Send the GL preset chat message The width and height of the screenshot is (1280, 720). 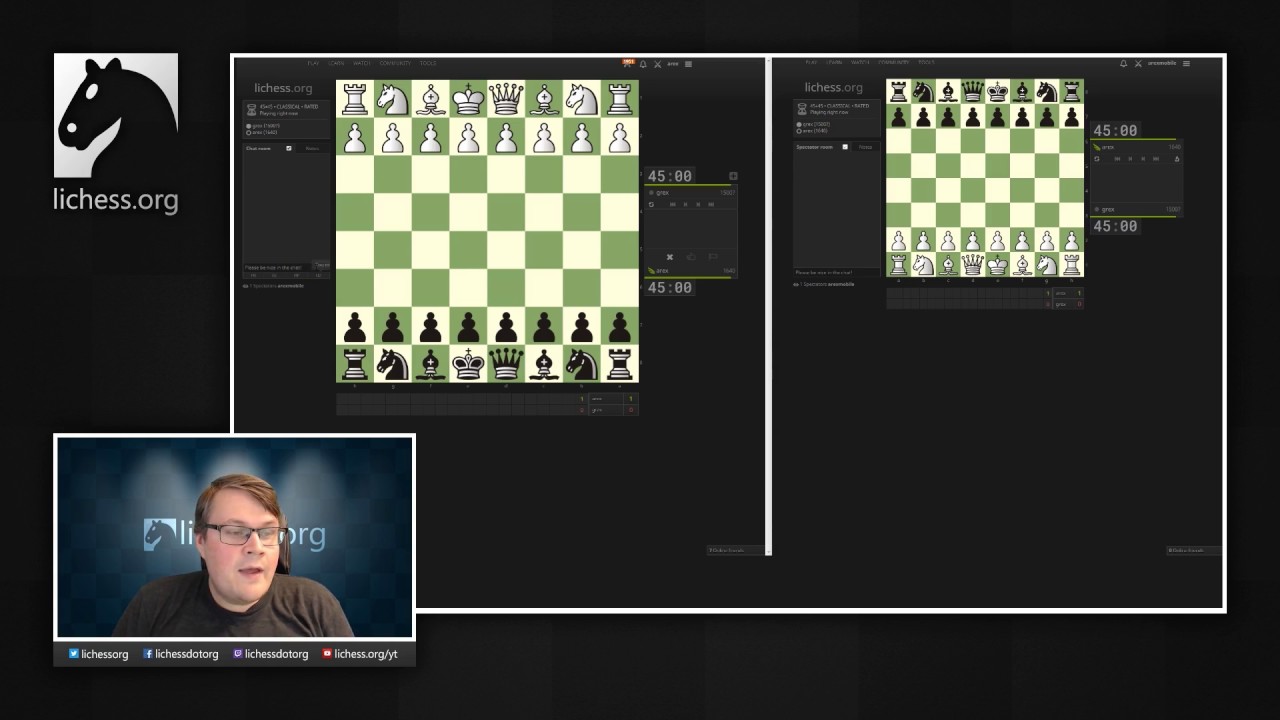coord(274,276)
